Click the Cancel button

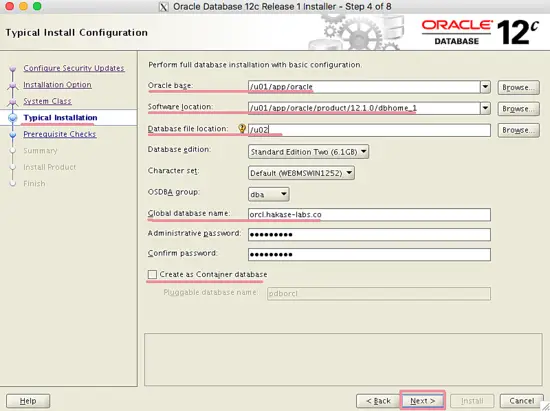(522, 400)
